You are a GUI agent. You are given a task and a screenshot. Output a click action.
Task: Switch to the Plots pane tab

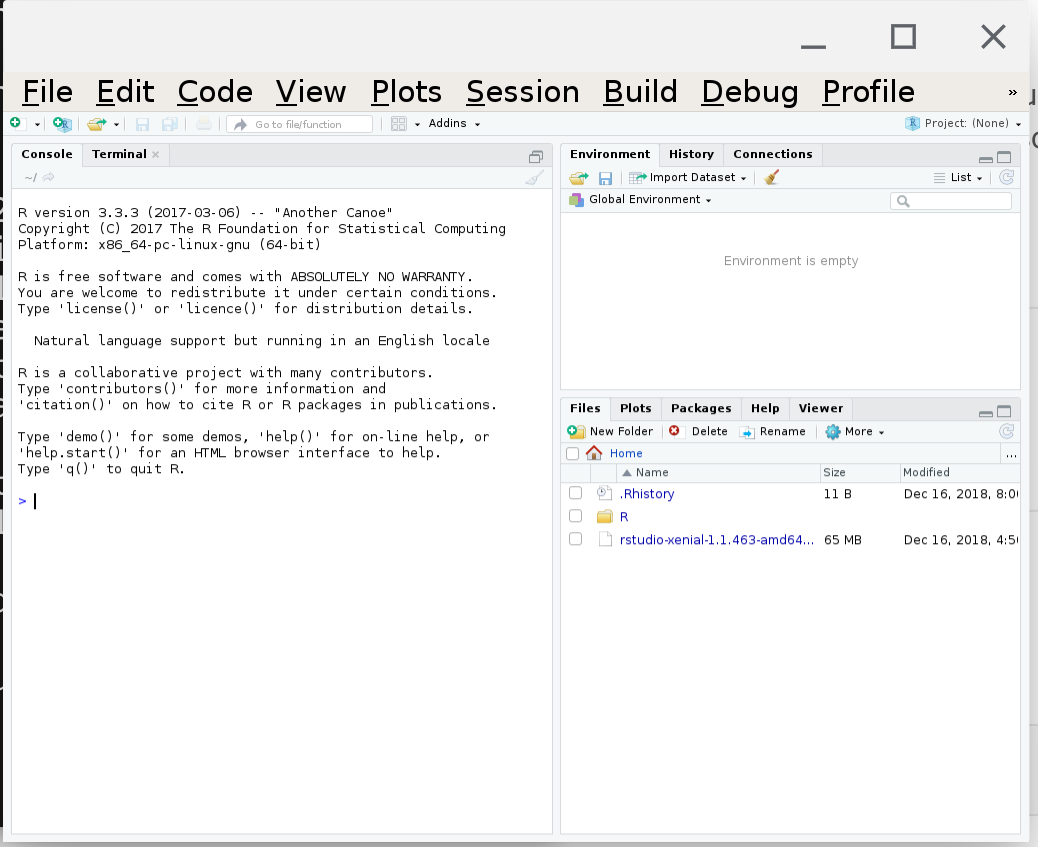tap(636, 409)
